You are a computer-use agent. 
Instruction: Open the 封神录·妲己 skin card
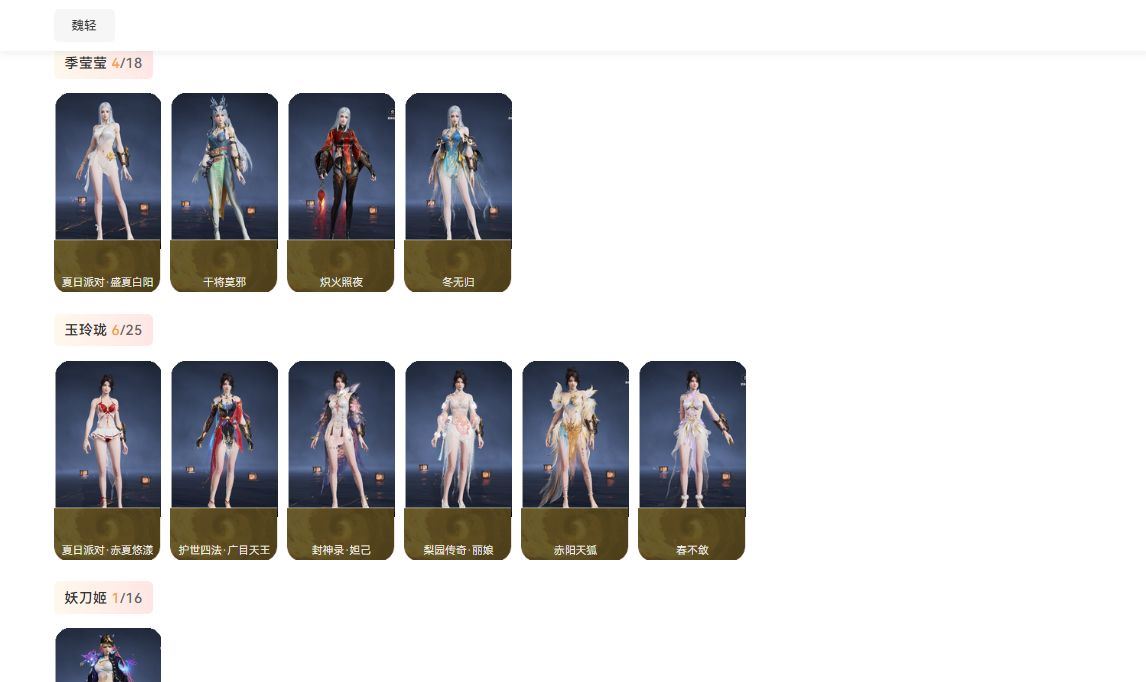341,461
